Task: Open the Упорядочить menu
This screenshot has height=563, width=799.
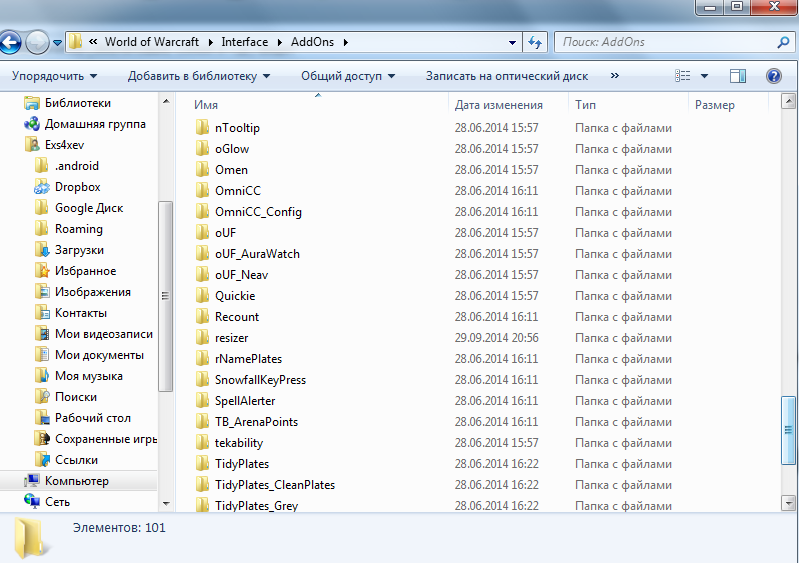Action: [x=54, y=76]
